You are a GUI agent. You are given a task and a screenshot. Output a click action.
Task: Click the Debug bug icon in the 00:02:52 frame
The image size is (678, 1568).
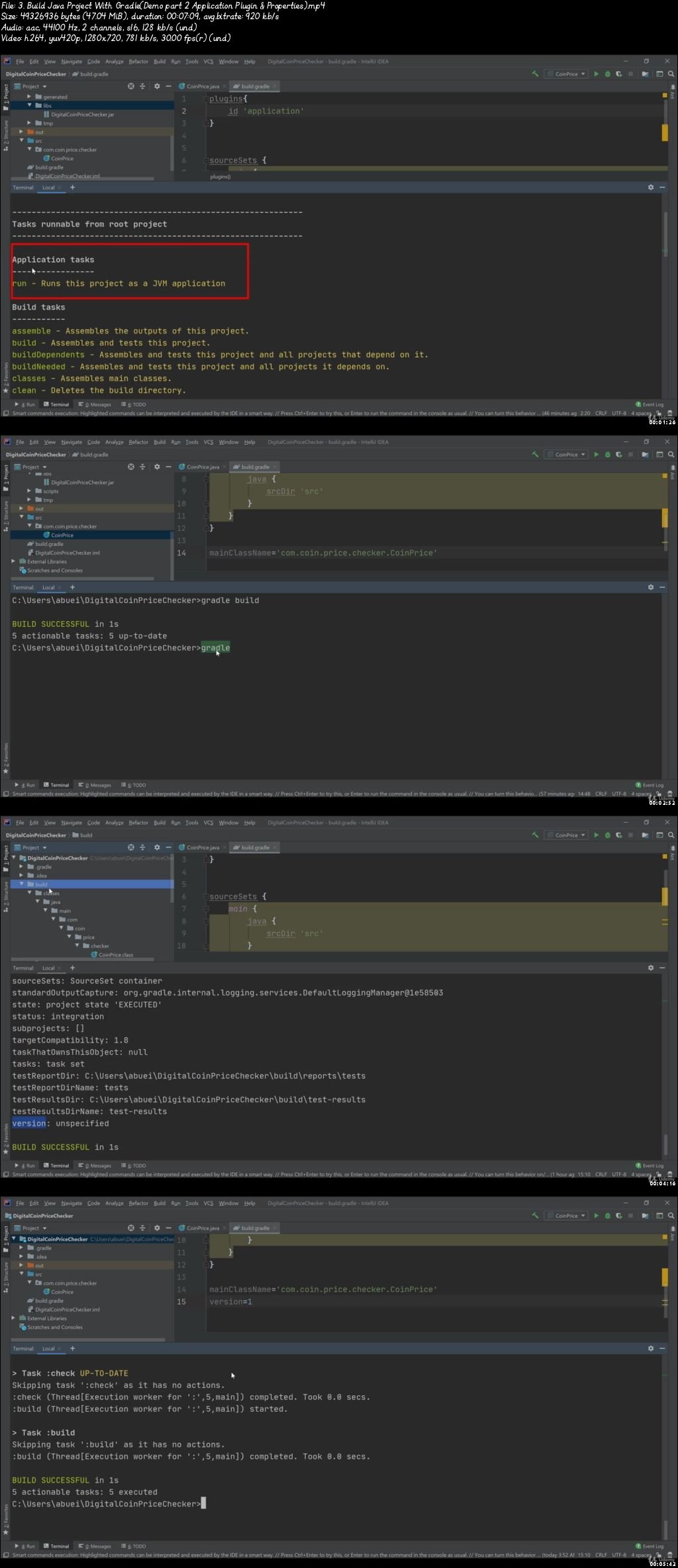[607, 455]
